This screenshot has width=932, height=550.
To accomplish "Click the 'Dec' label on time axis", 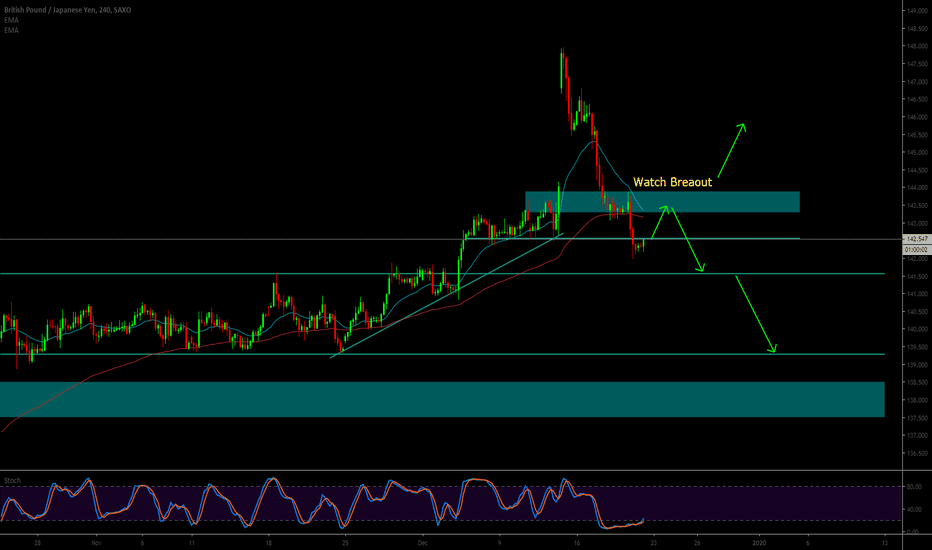I will click(x=422, y=541).
